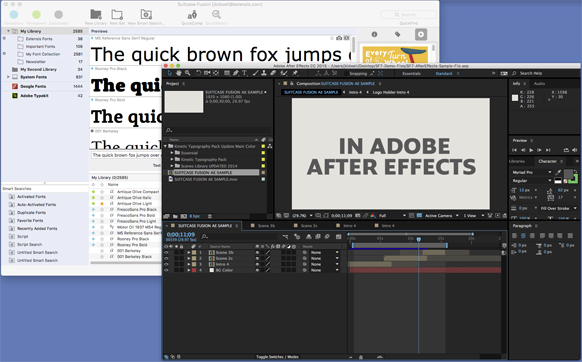Select the Puppet Pin tool in After Effects

(x=295, y=73)
